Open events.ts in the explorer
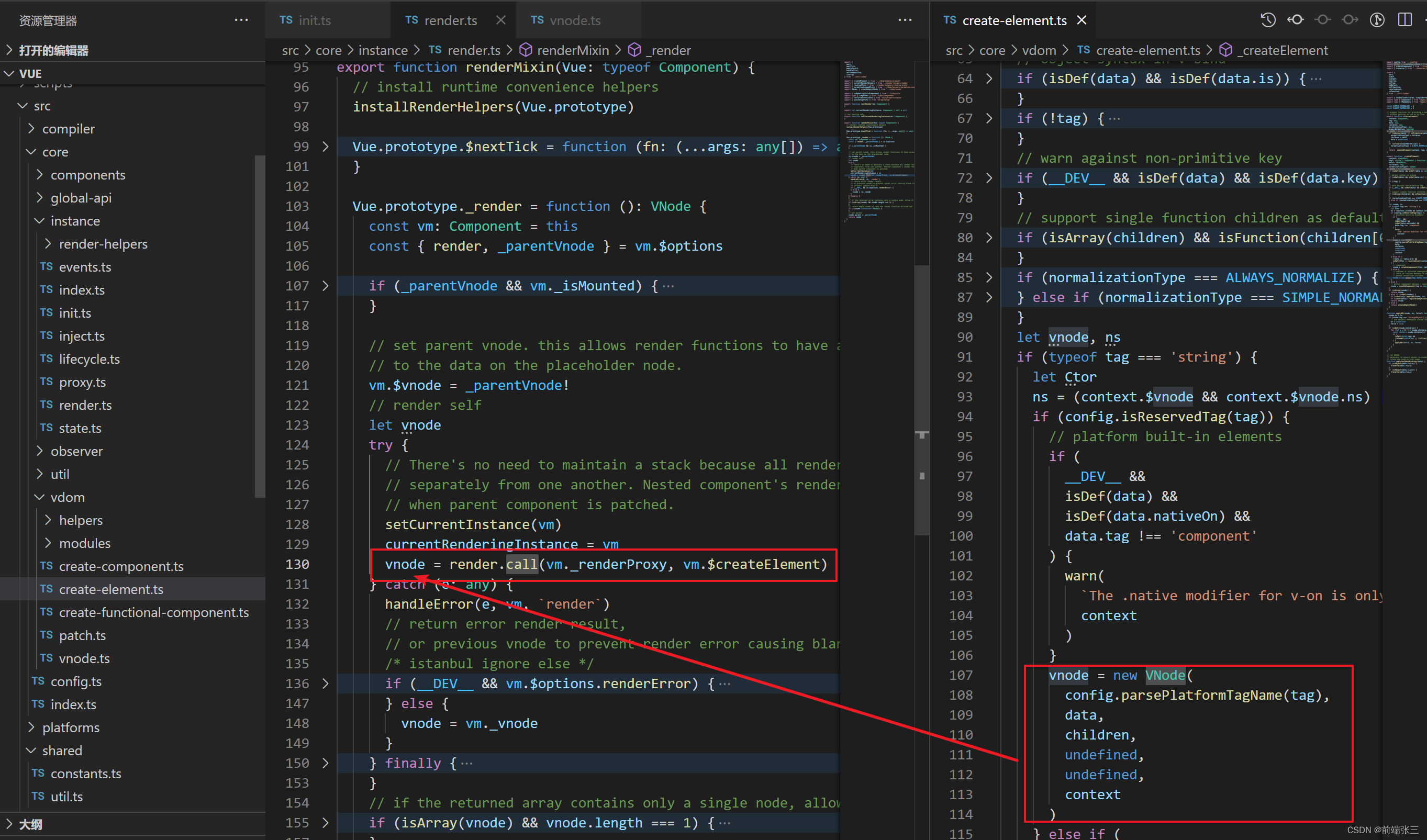 coord(132,267)
